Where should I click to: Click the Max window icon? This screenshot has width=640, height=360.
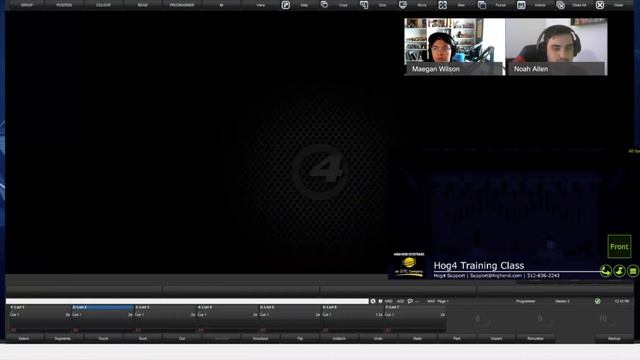(x=442, y=5)
